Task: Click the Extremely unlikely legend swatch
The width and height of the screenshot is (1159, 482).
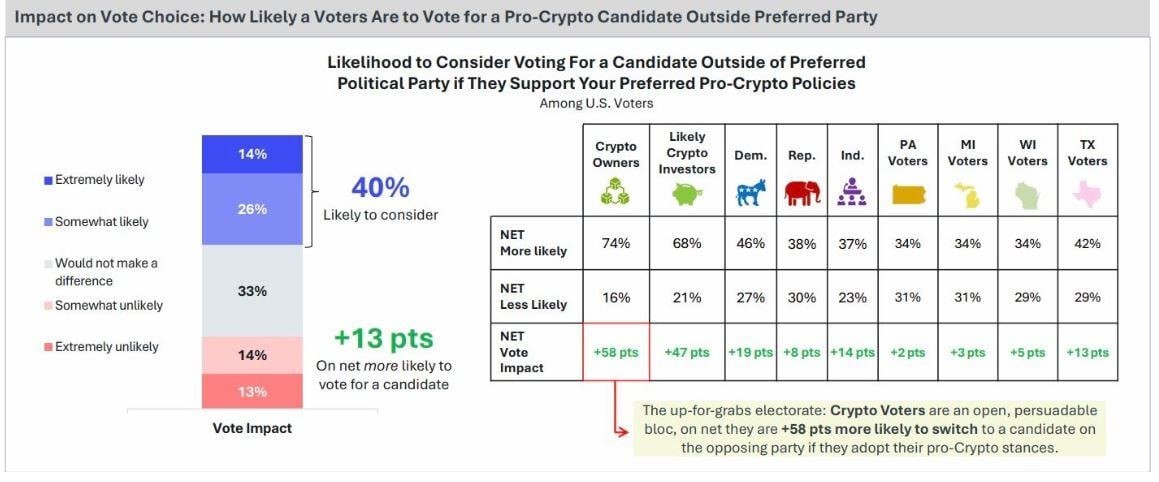Action: (49, 347)
